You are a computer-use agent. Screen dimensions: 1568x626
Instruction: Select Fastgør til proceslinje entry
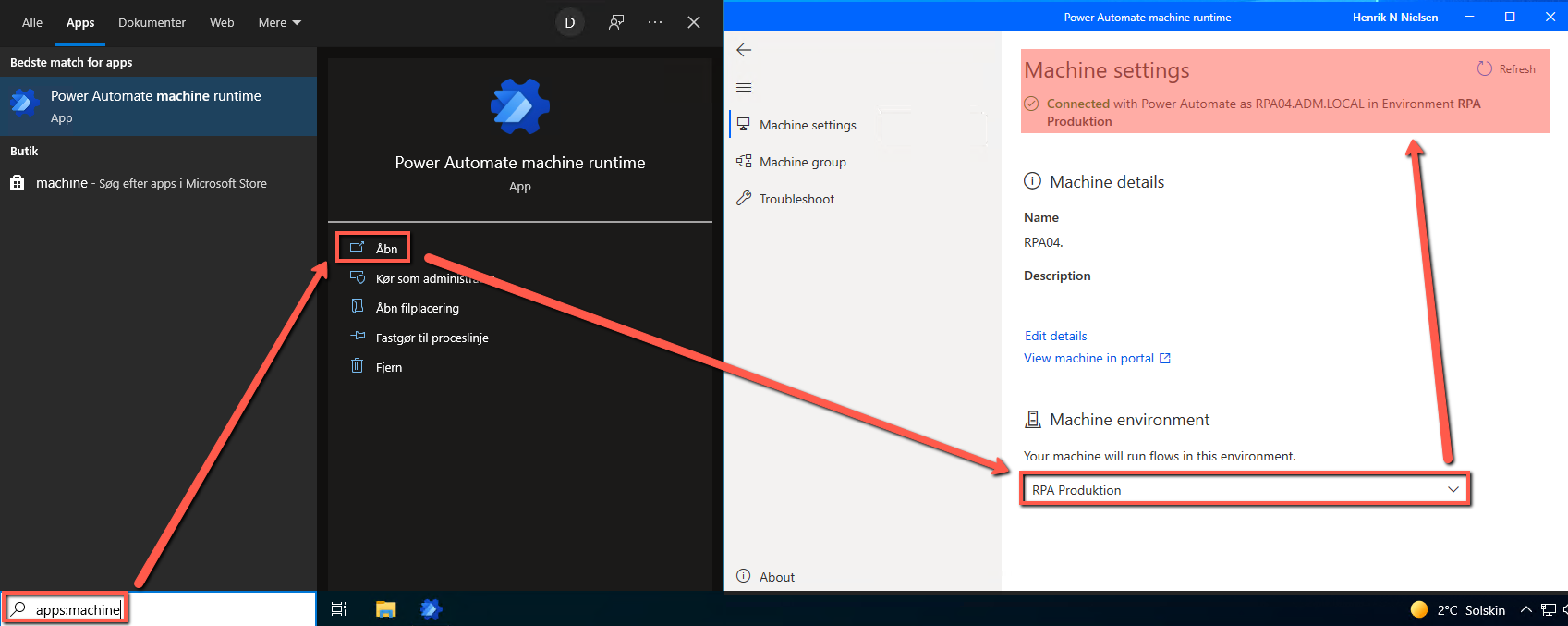pos(432,338)
